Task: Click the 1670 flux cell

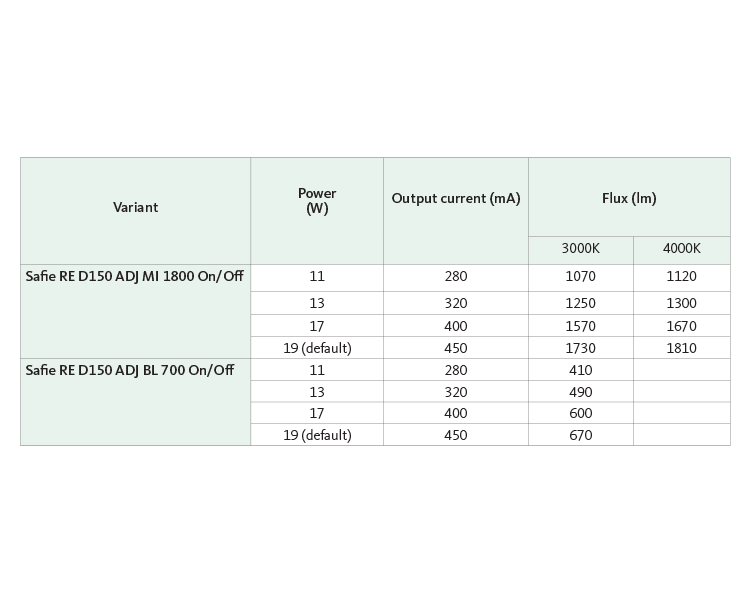Action: pos(681,326)
